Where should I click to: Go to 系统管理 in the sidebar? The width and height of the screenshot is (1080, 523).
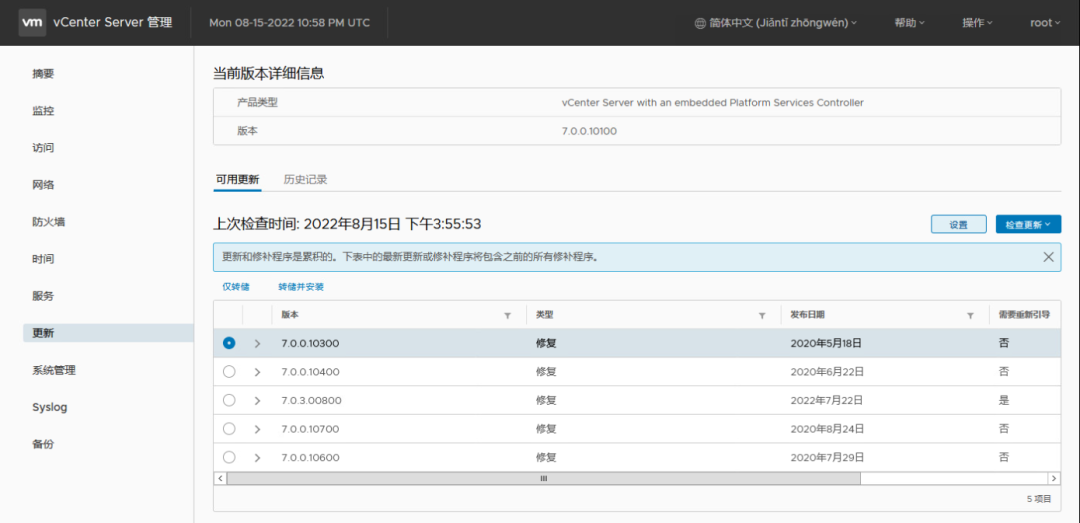tap(54, 370)
